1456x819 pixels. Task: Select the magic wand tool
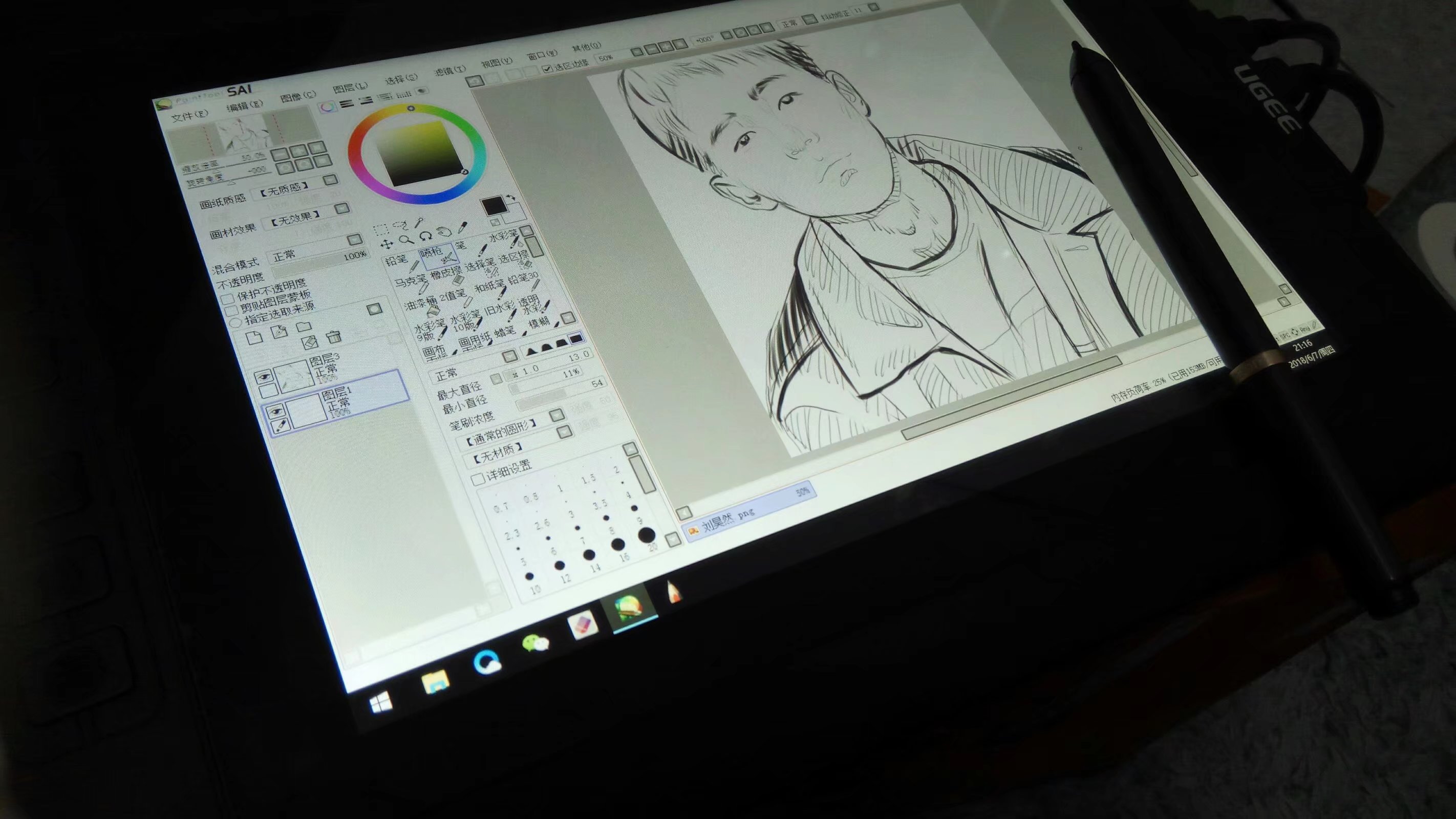point(419,222)
